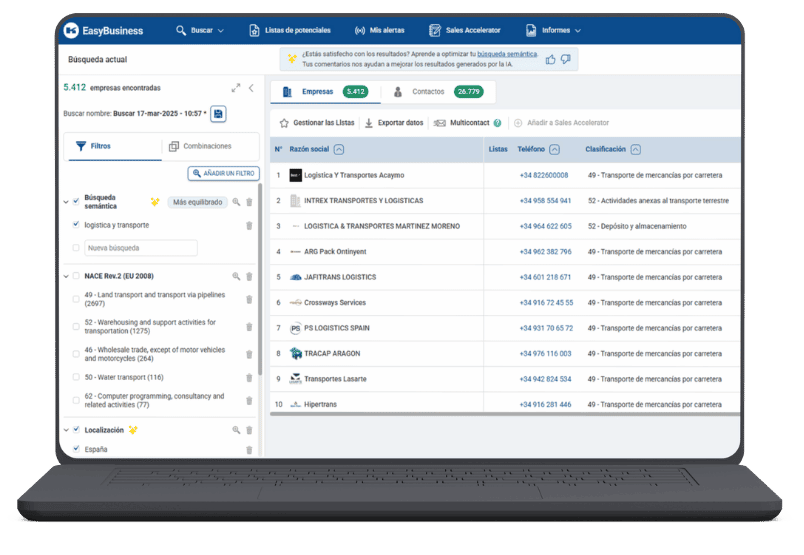The width and height of the screenshot is (804, 555).
Task: Open the Multicontact help question mark
Action: point(497,123)
